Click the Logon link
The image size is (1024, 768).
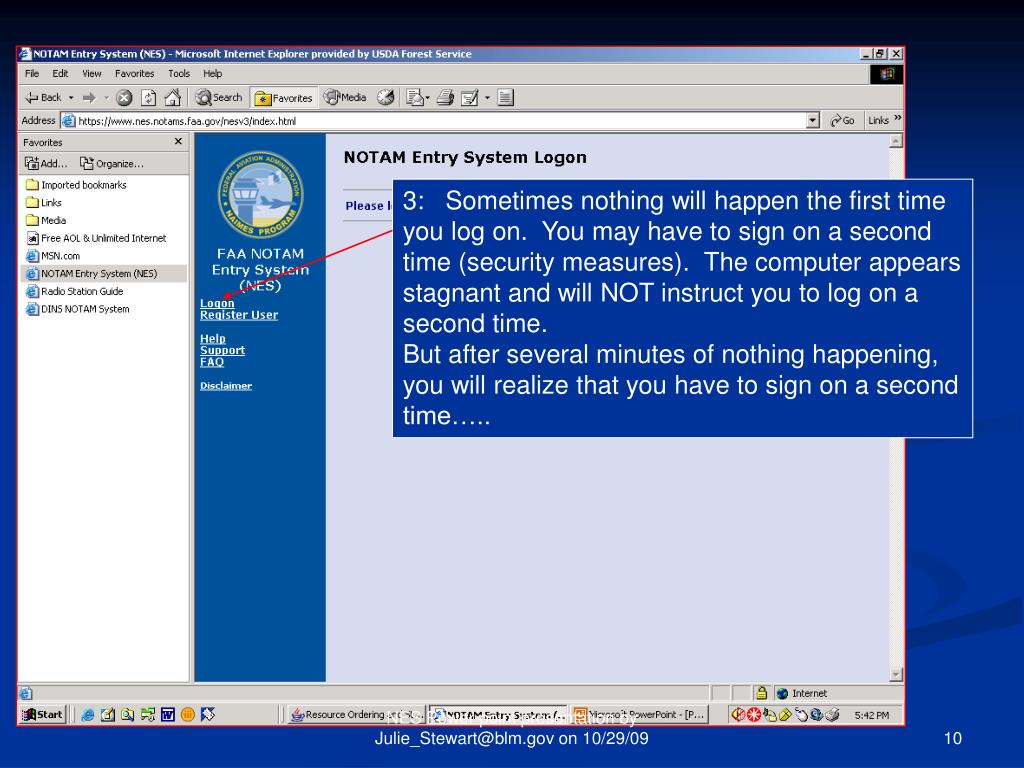pyautogui.click(x=217, y=303)
